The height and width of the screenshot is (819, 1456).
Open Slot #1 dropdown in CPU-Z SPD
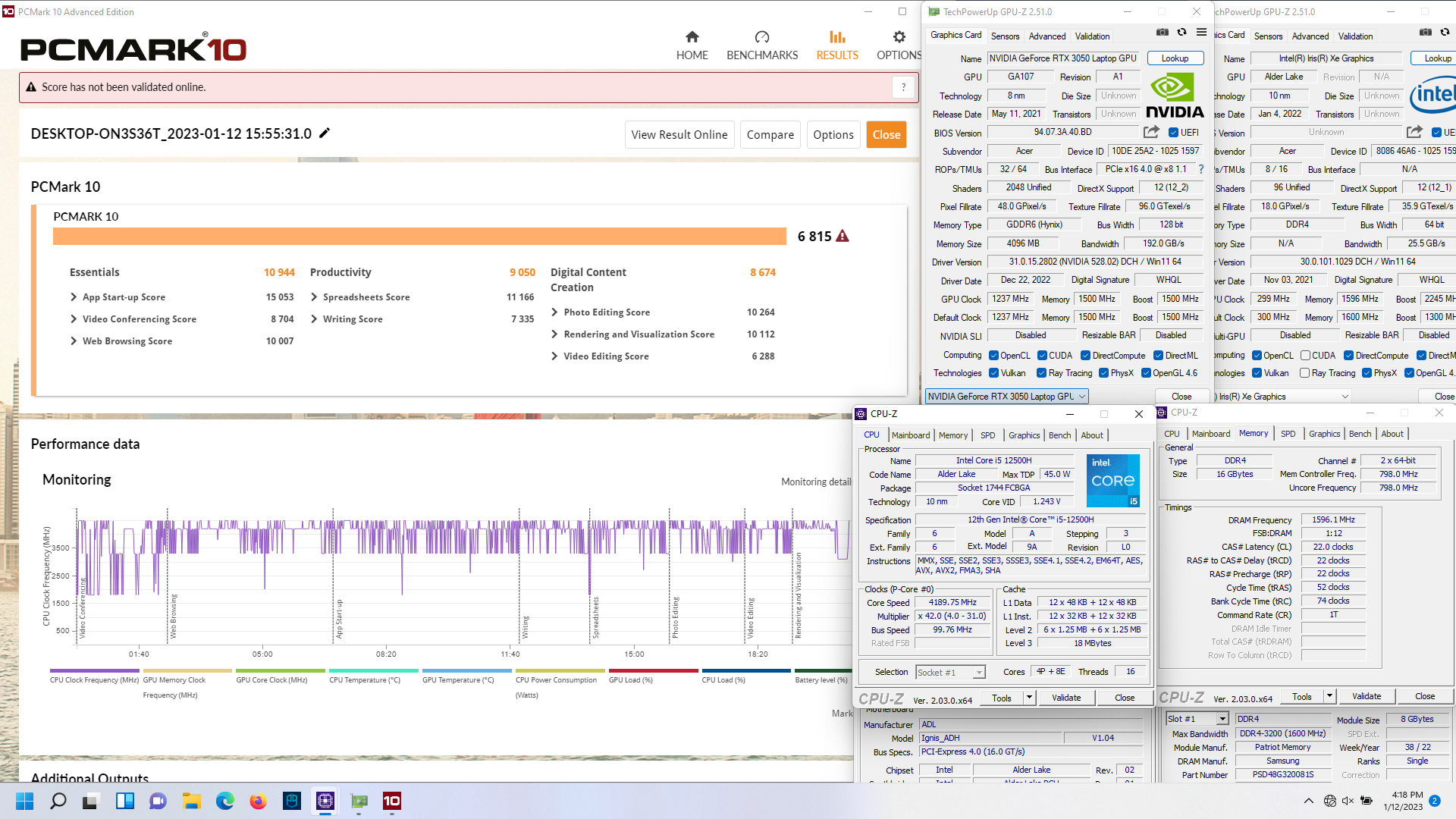click(x=1197, y=719)
